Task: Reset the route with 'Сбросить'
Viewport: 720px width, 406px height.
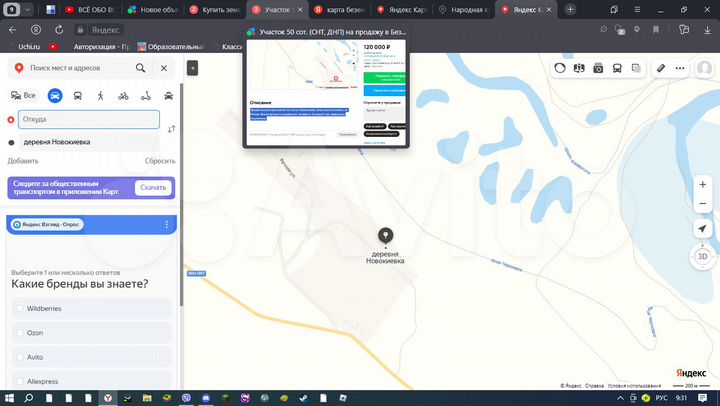Action: 160,161
